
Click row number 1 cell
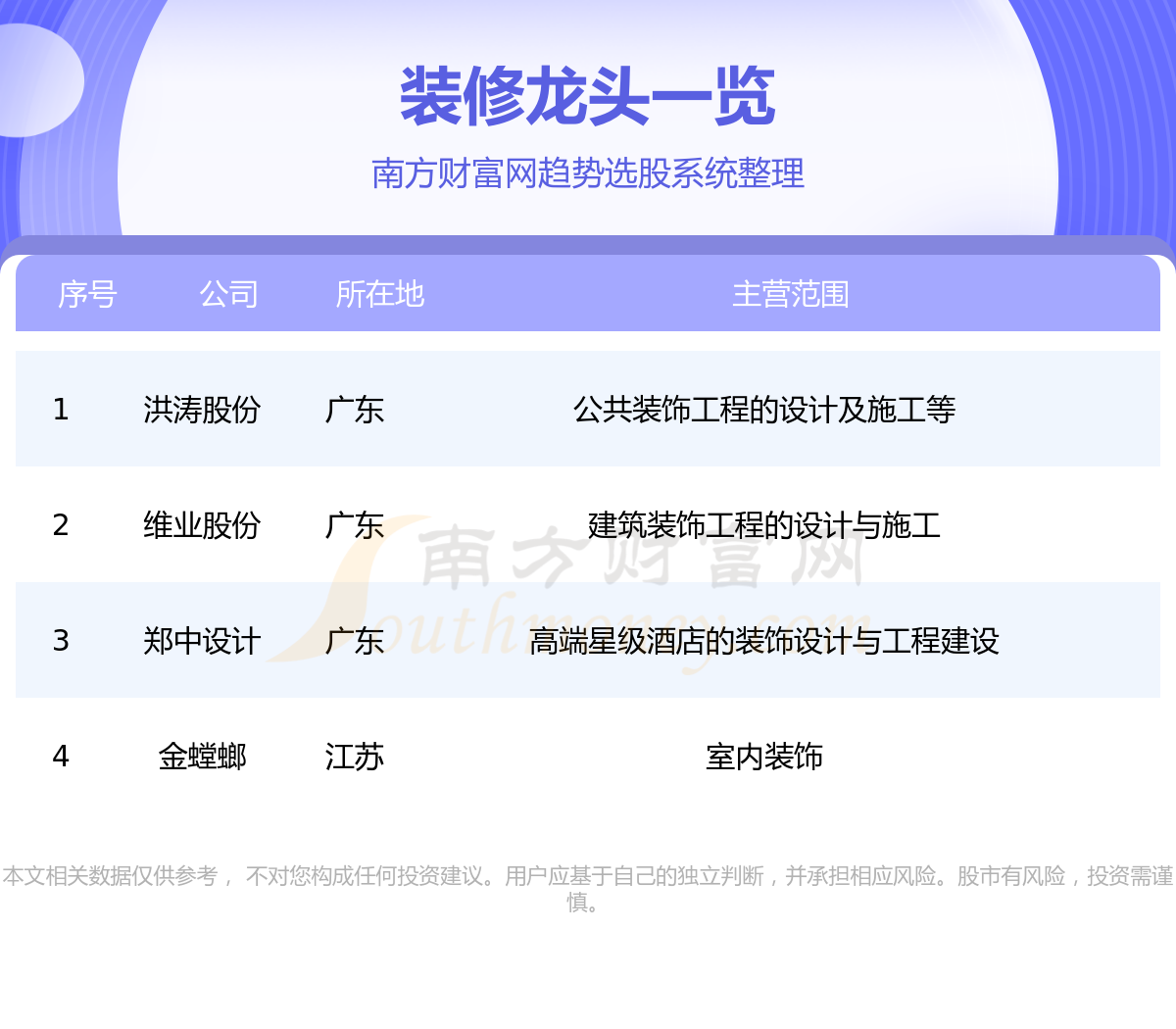coord(61,410)
